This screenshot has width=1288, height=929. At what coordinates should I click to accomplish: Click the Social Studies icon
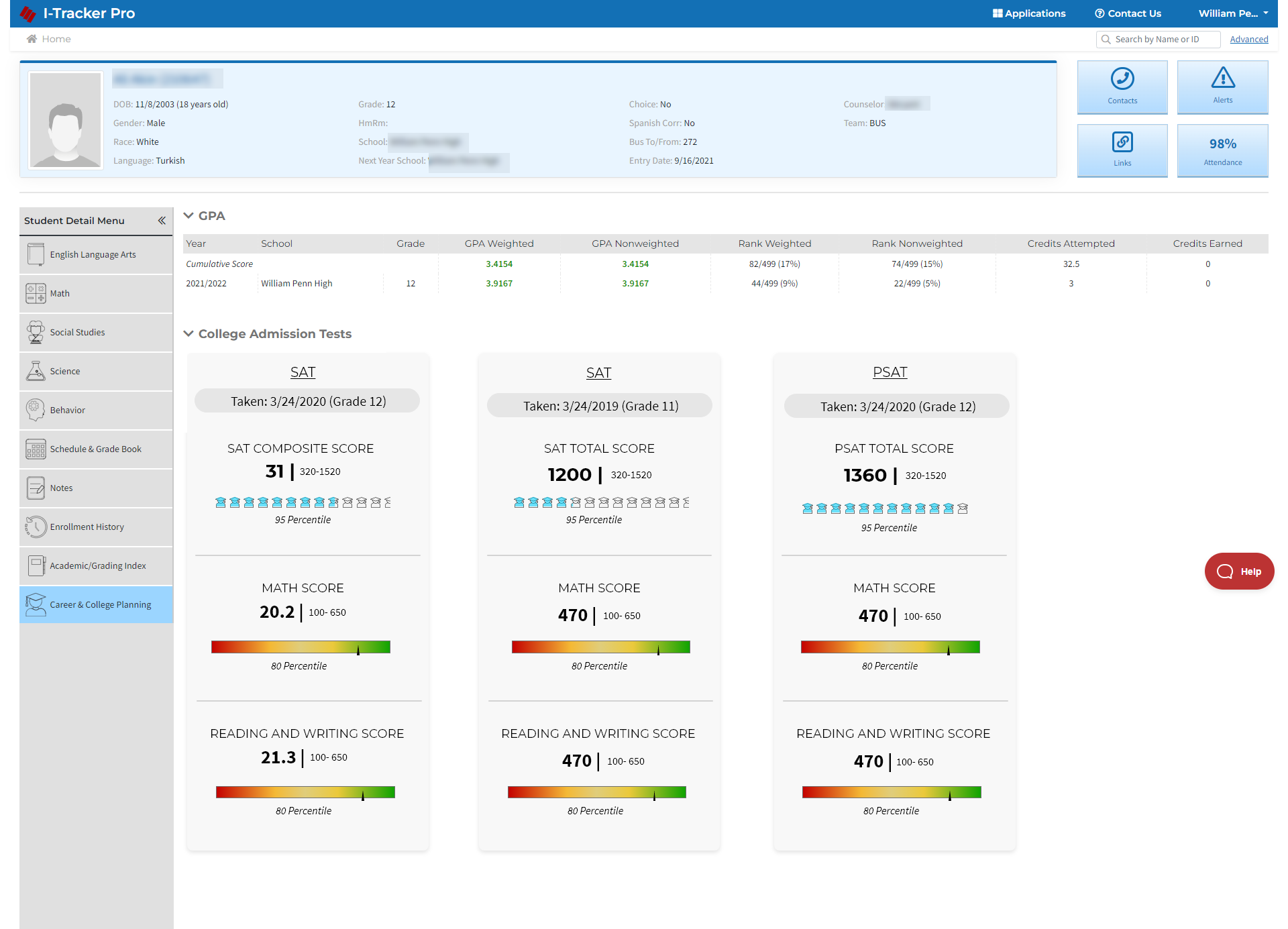36,332
